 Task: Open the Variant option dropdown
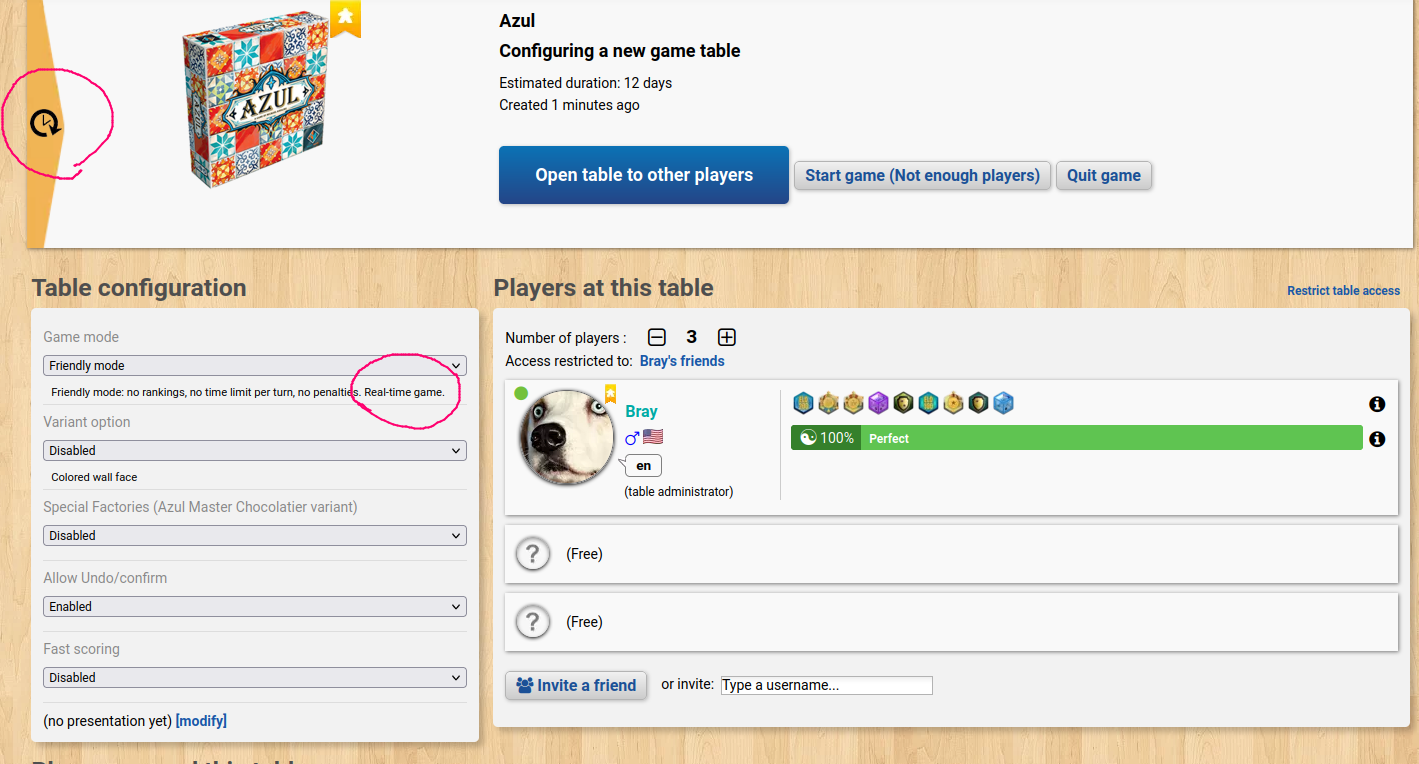tap(255, 451)
